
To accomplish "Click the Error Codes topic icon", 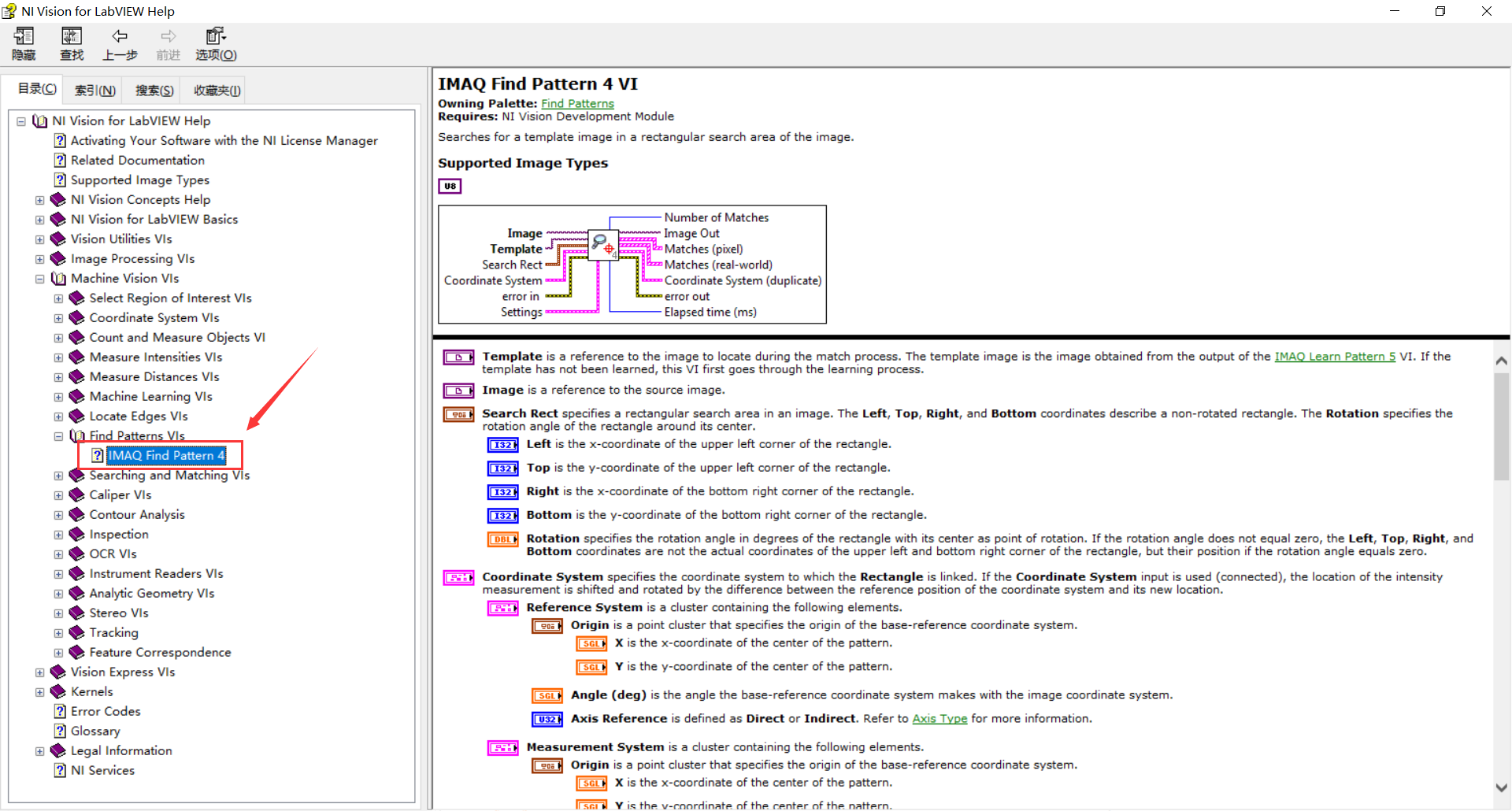I will pos(60,711).
